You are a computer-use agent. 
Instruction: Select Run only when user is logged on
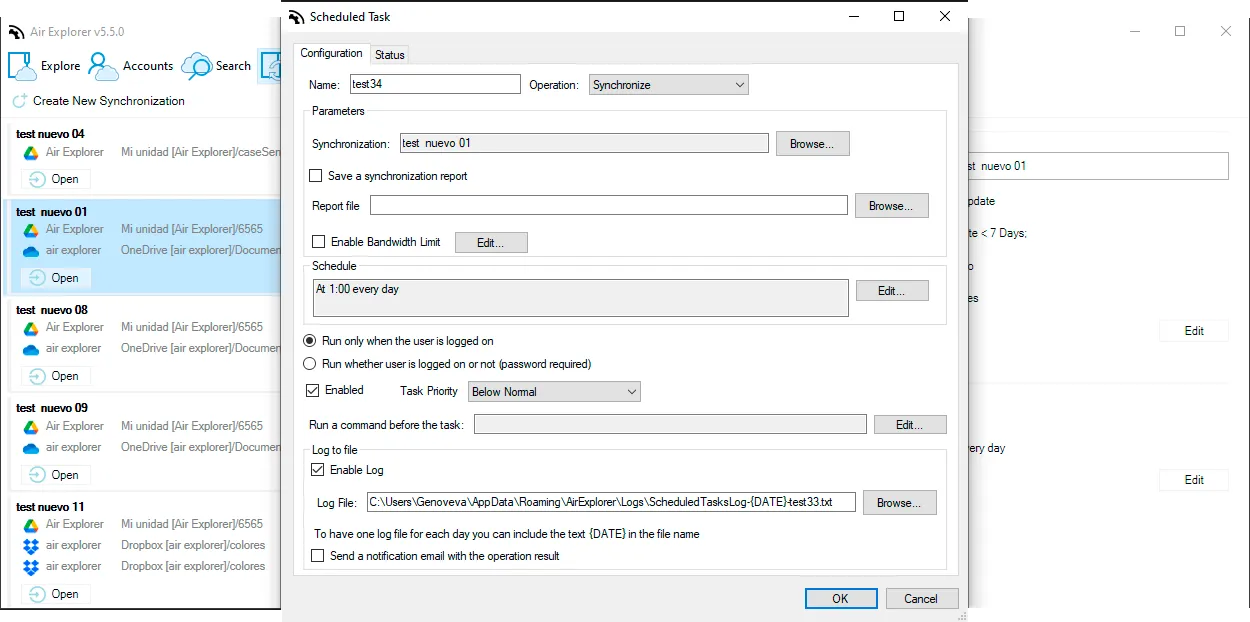(x=310, y=341)
